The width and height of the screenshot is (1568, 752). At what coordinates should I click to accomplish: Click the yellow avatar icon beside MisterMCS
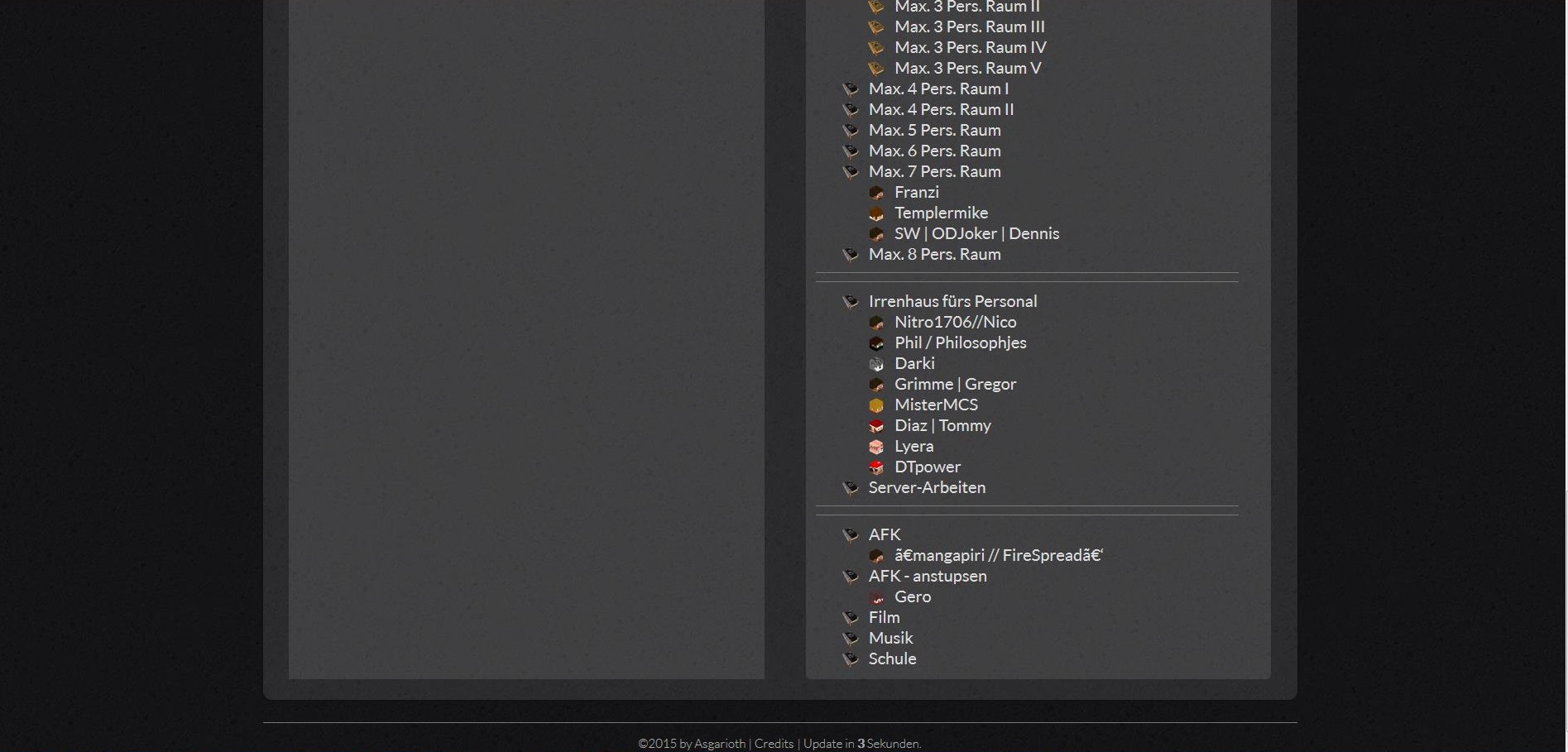coord(876,405)
